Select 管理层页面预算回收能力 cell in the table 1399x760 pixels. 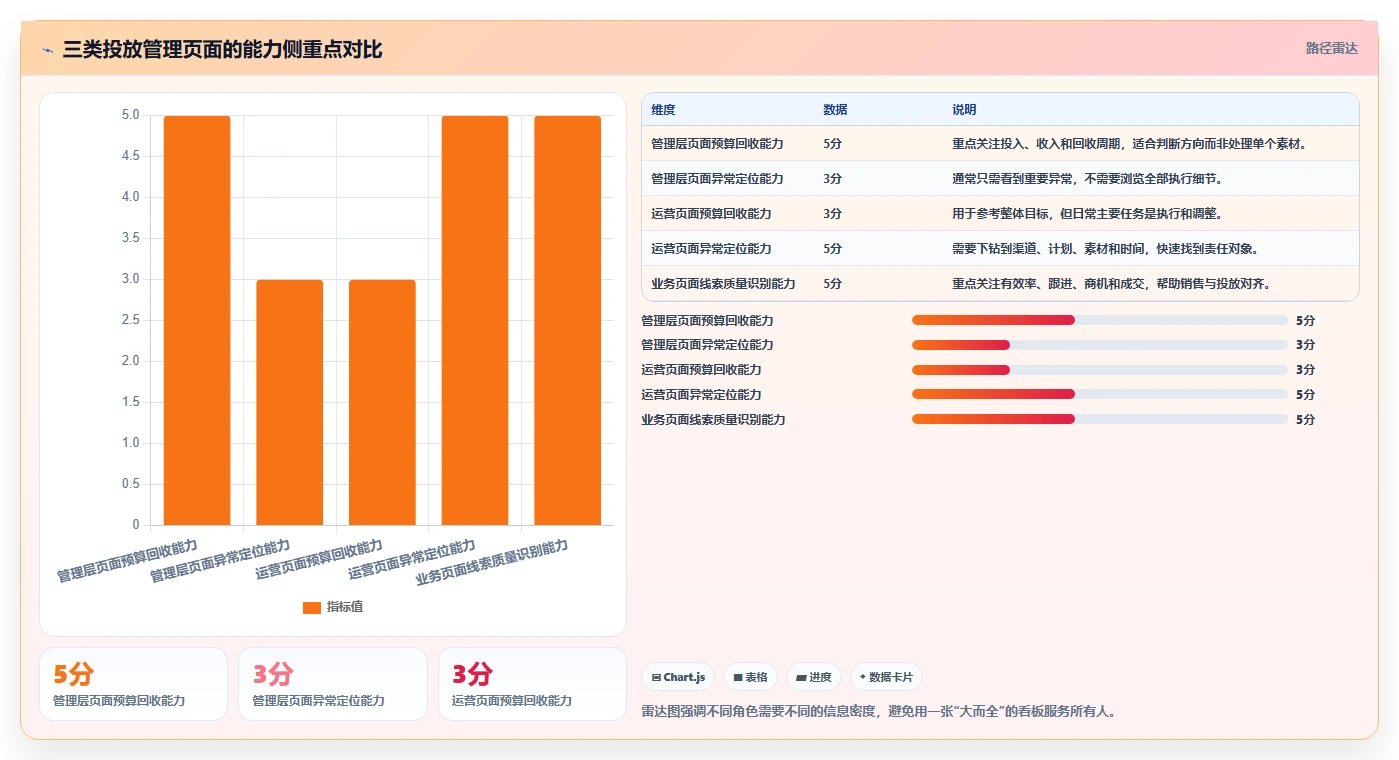coord(717,144)
